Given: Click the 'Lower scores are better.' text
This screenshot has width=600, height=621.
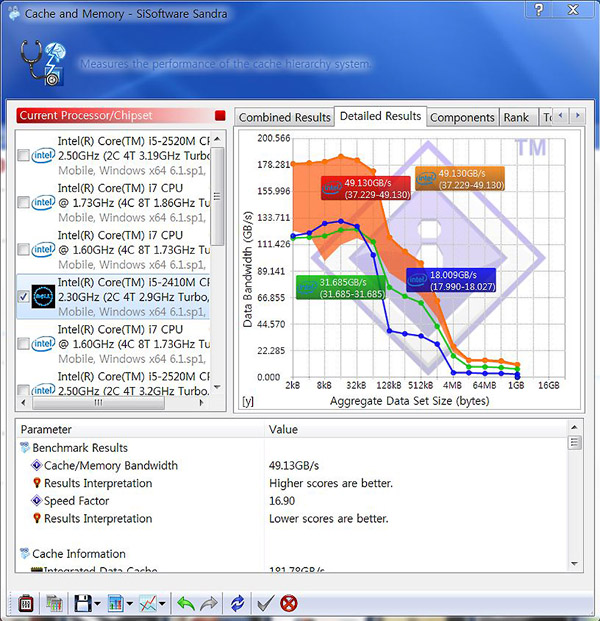Looking at the screenshot, I should (x=329, y=519).
